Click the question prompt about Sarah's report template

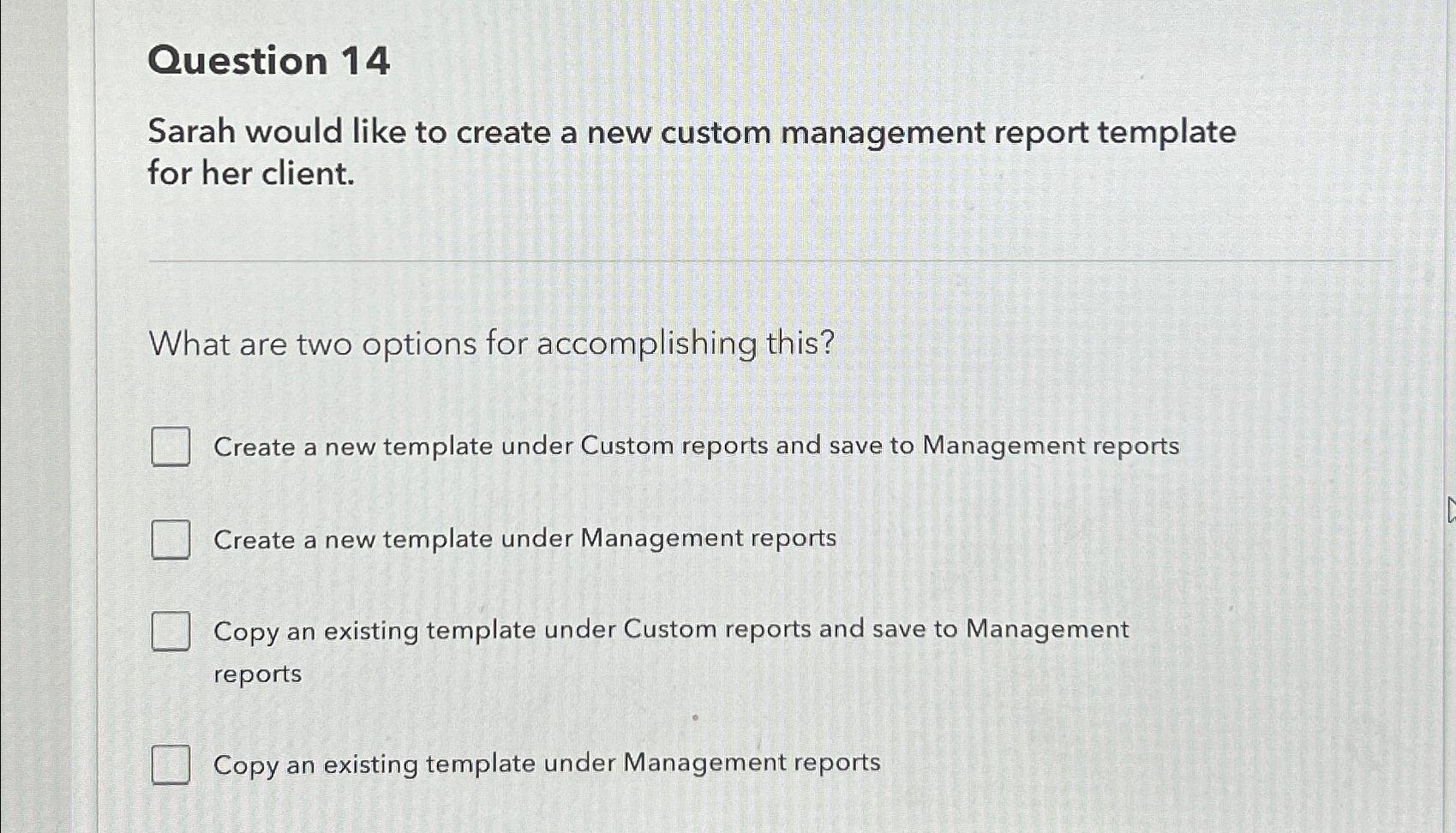point(692,131)
